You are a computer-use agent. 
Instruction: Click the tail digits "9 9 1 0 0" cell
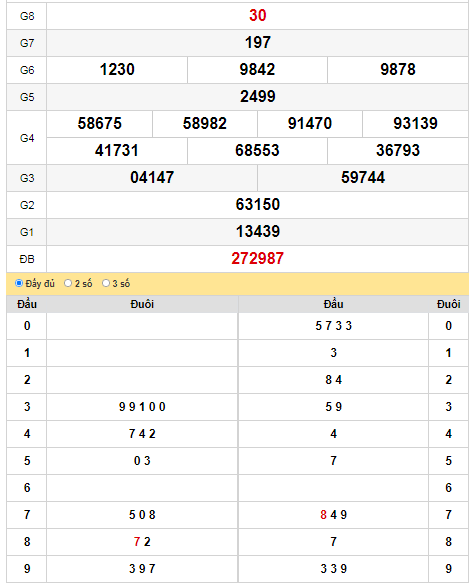click(142, 407)
